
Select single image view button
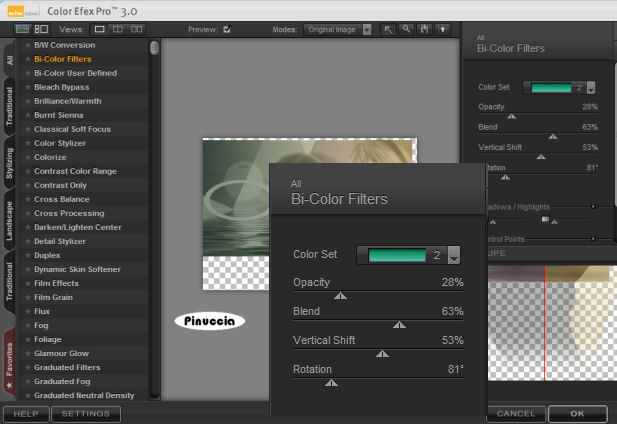[100, 29]
